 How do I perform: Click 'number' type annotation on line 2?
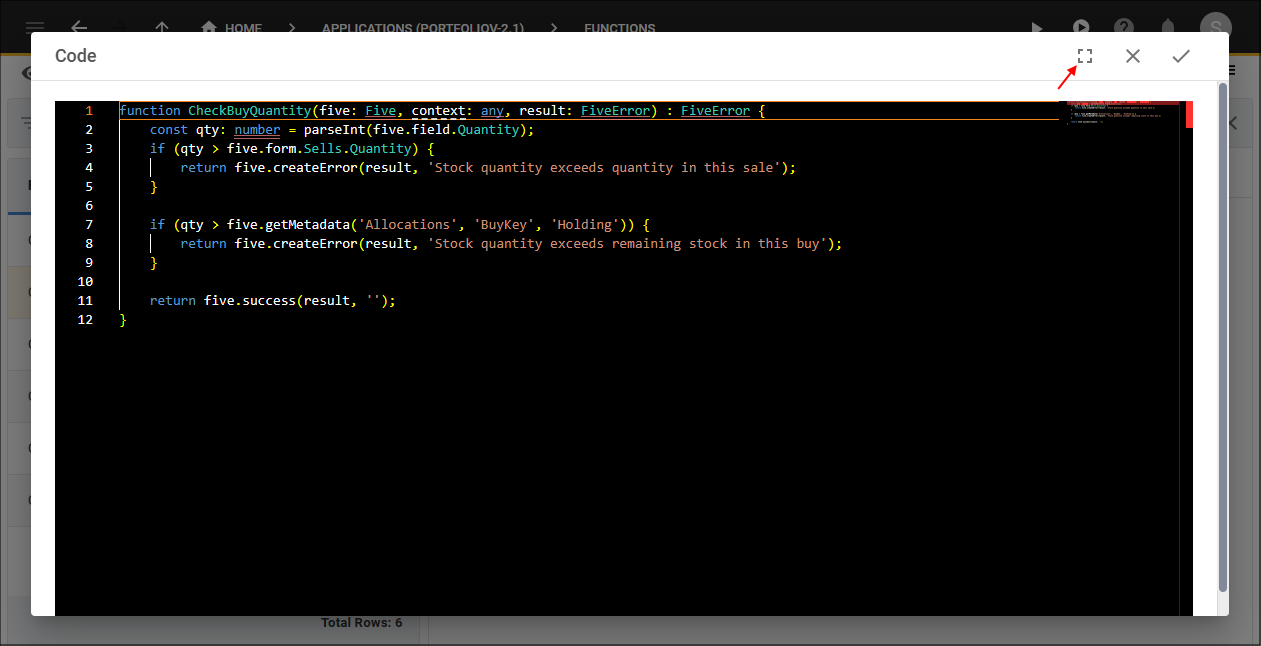258,130
